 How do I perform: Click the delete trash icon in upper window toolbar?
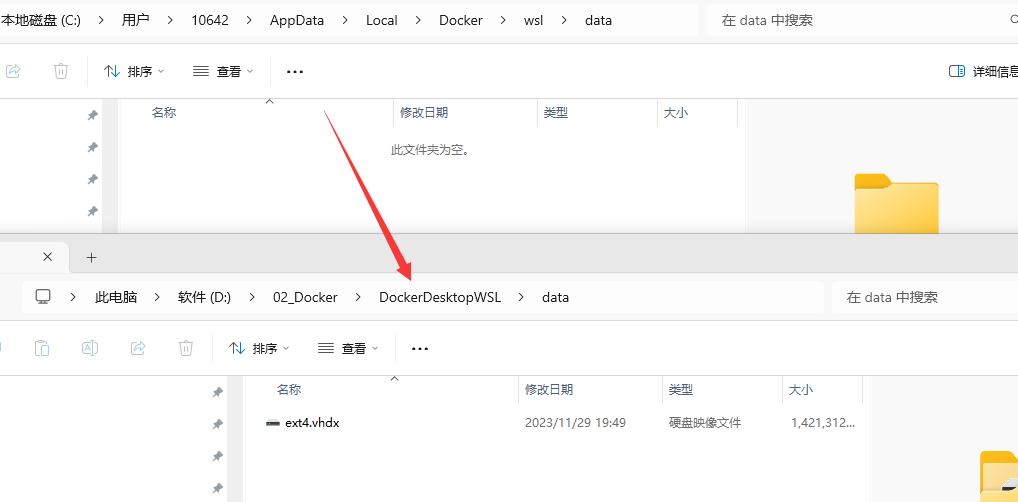click(x=61, y=71)
